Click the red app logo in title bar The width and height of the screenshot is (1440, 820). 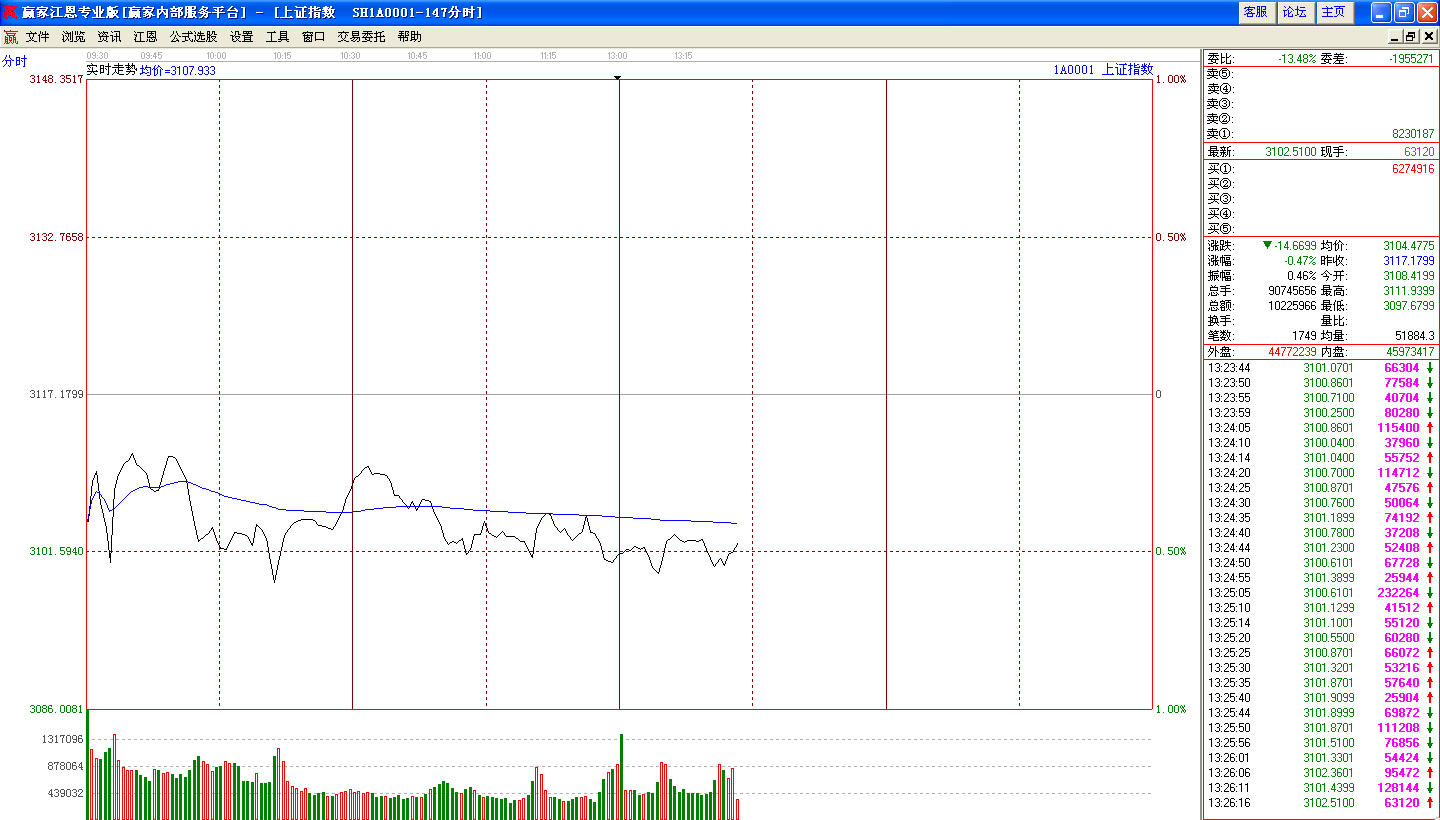tap(10, 12)
